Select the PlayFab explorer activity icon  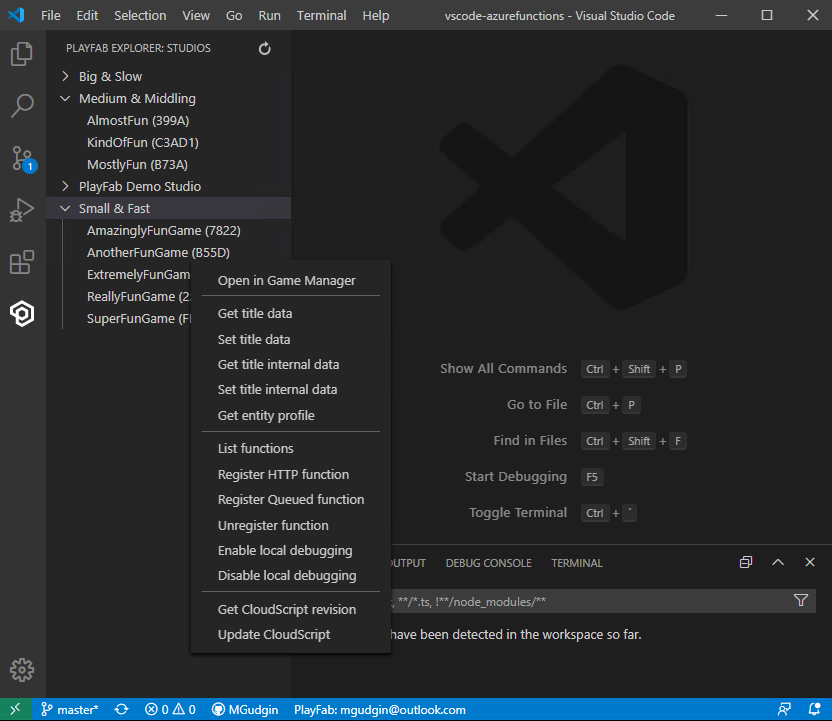(22, 314)
